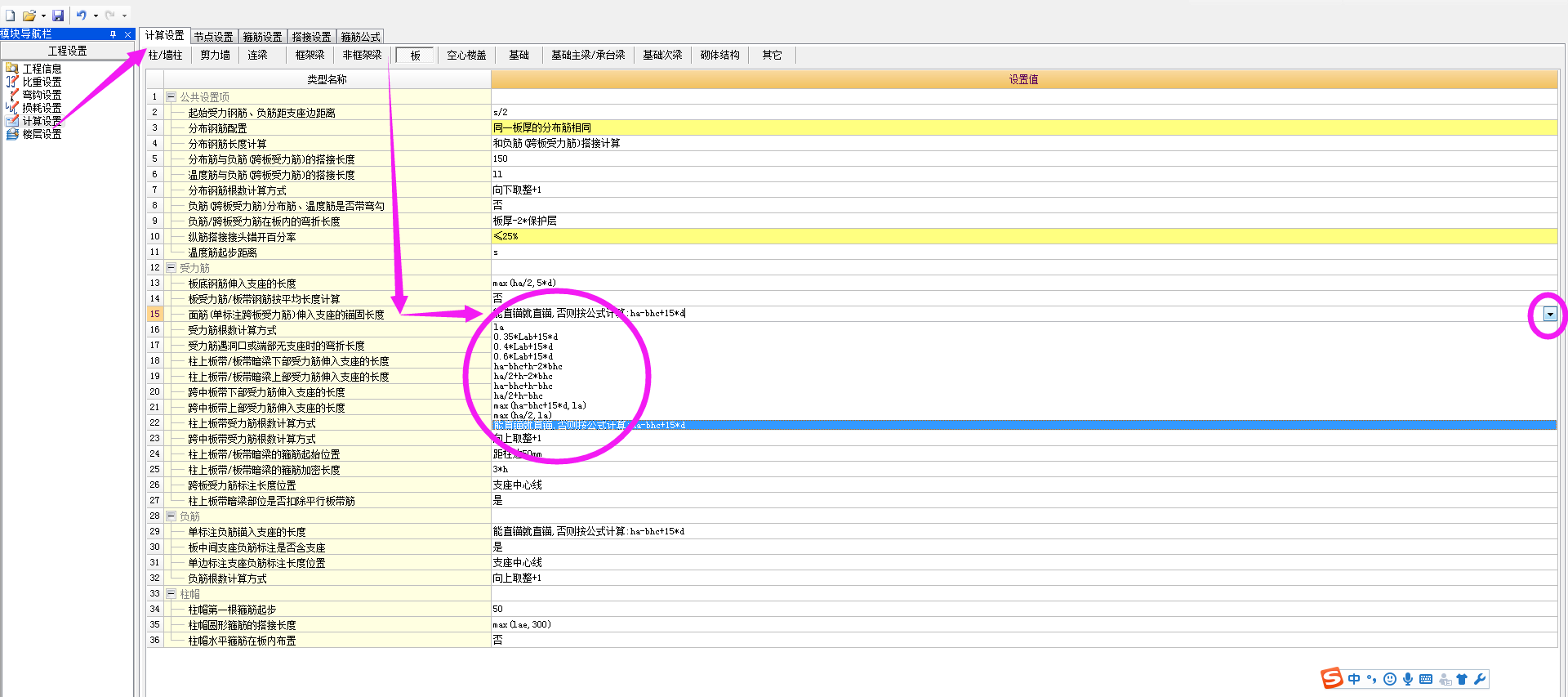Viewport: 1568px width, 697px height.
Task: Open the 空心楼盖 component tab
Action: (x=466, y=55)
